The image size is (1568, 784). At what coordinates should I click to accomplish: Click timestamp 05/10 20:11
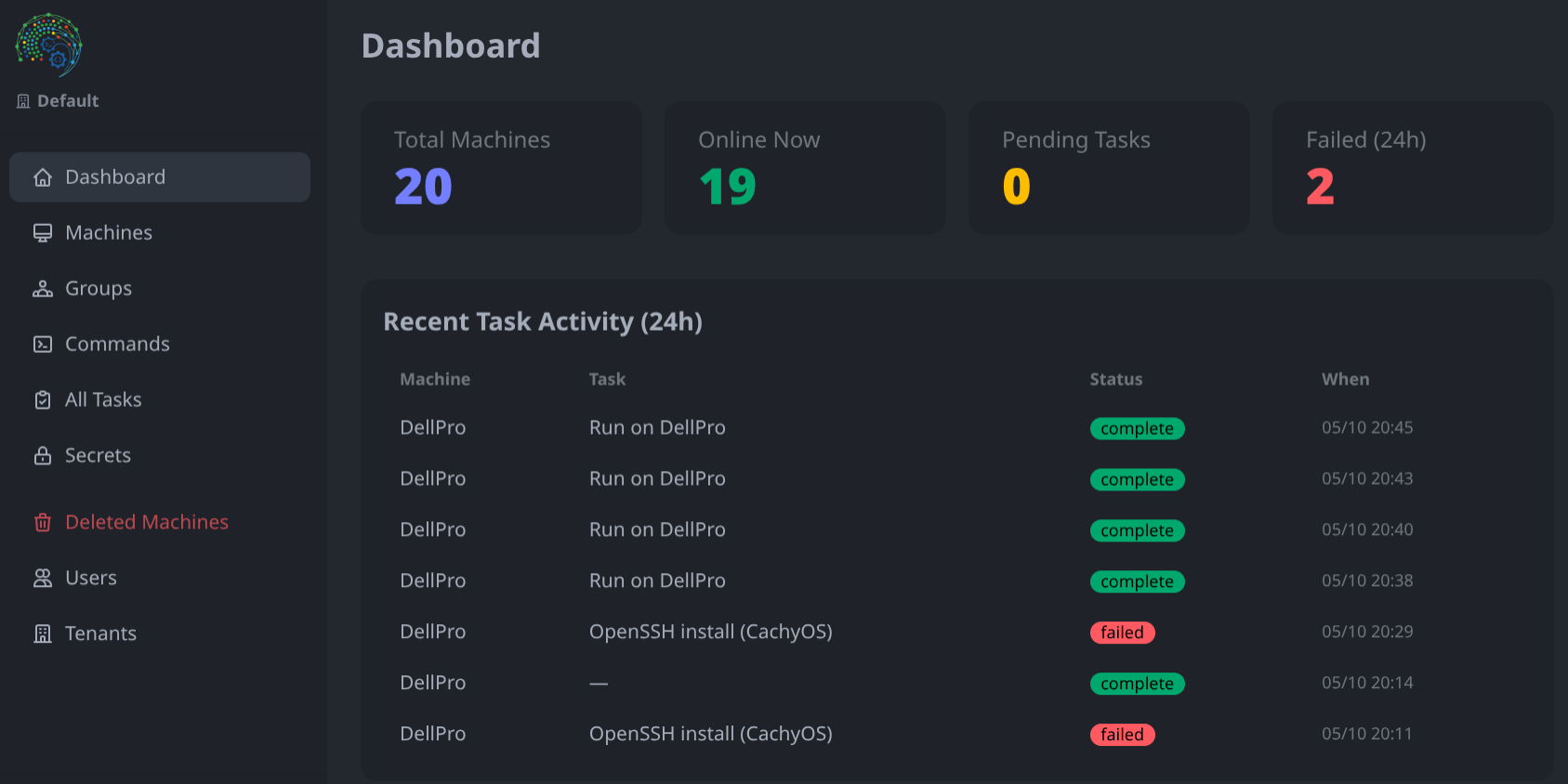click(1367, 734)
